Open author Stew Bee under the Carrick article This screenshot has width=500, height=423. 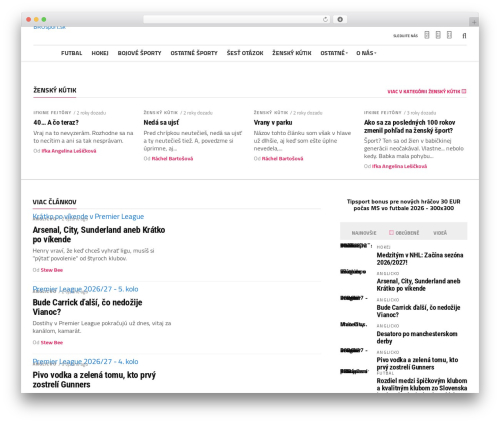(x=52, y=343)
